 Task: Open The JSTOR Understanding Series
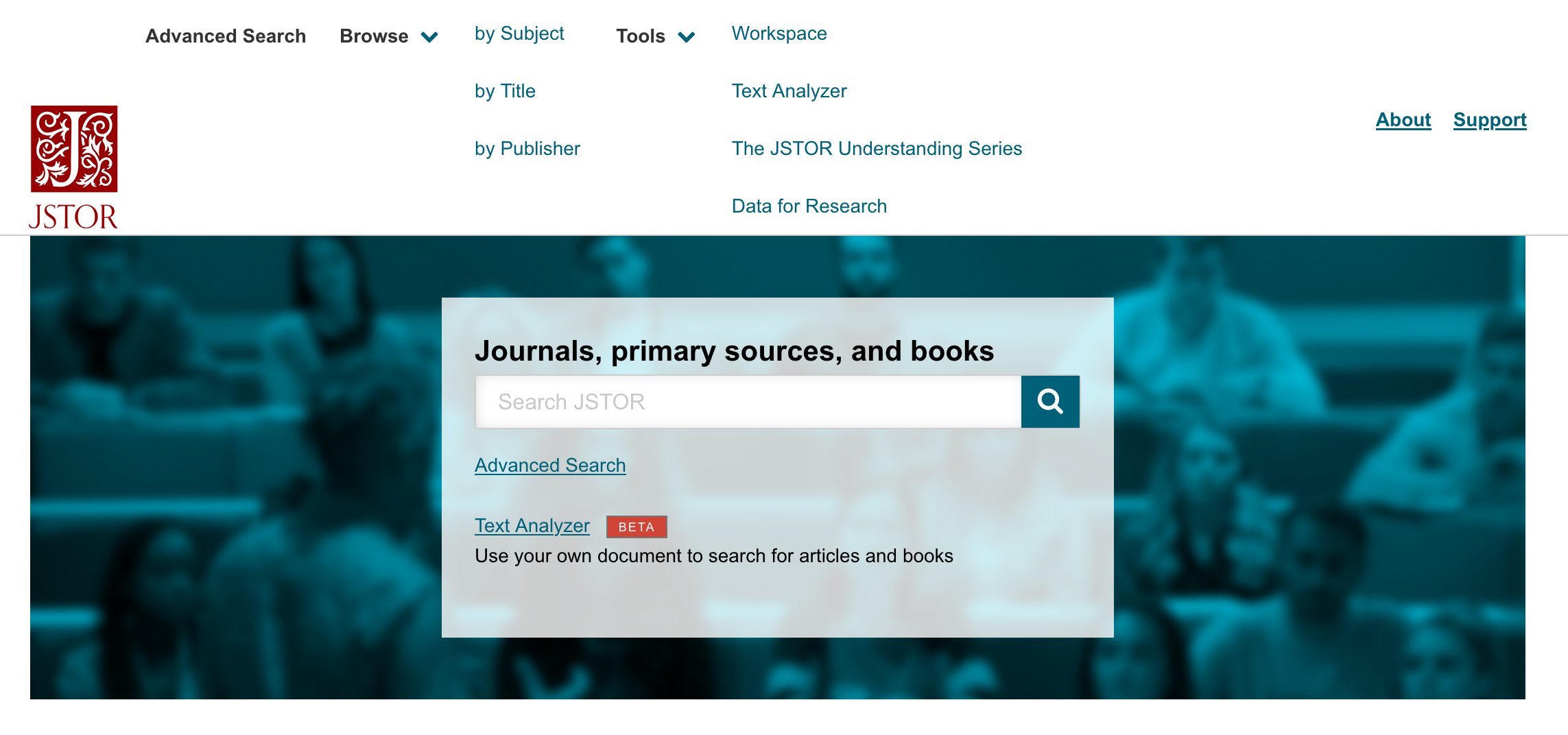click(877, 149)
